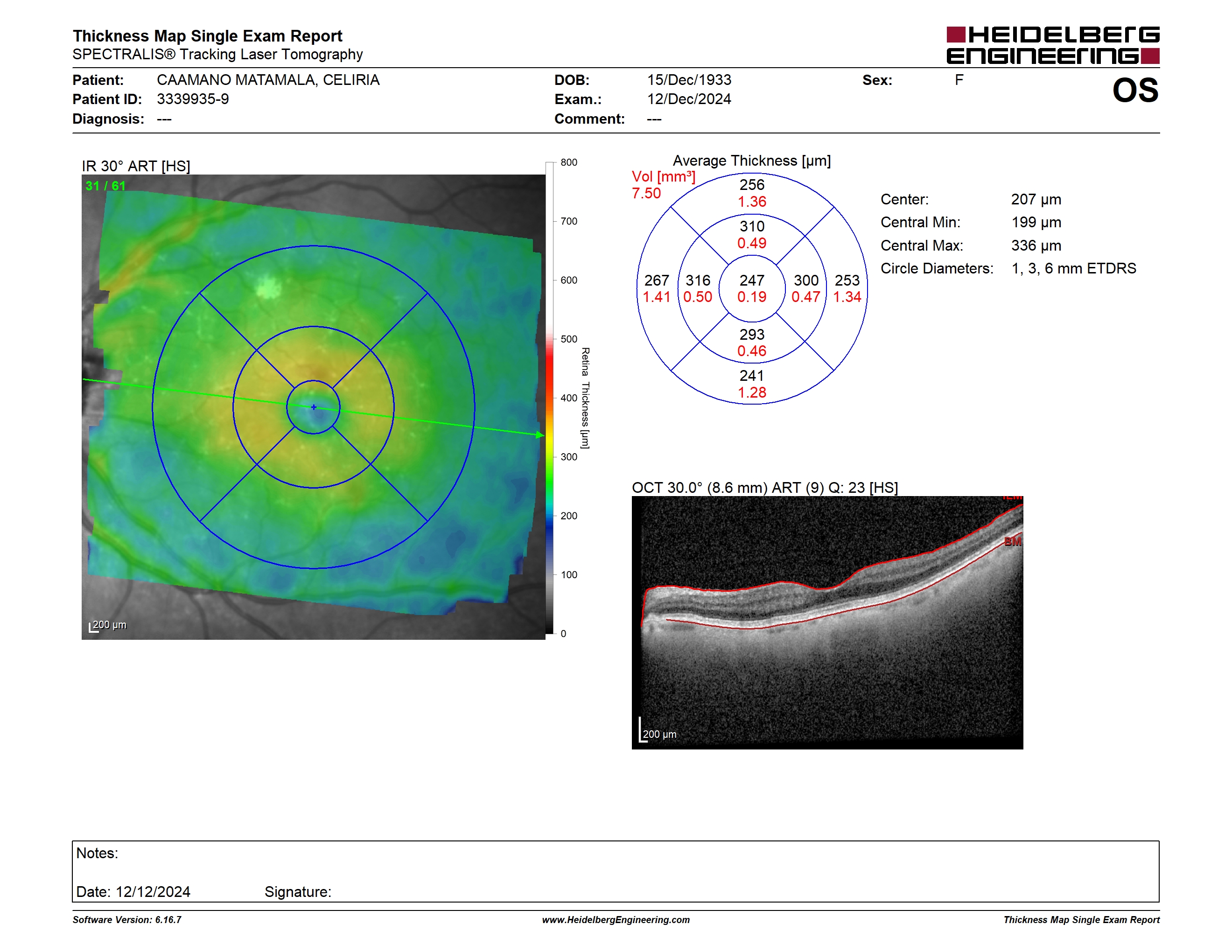Click center volume value 0.19
This screenshot has height=952, width=1232.
click(x=752, y=297)
